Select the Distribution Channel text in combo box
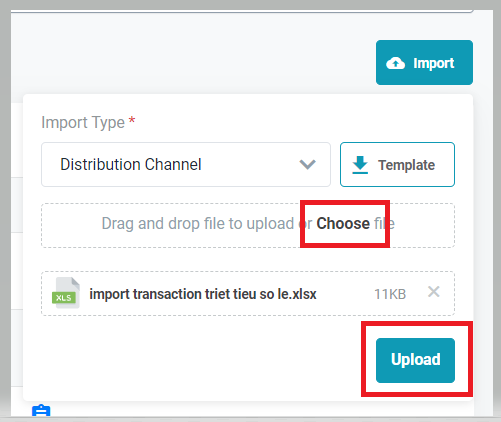Viewport: 501px width, 422px height. [x=131, y=164]
